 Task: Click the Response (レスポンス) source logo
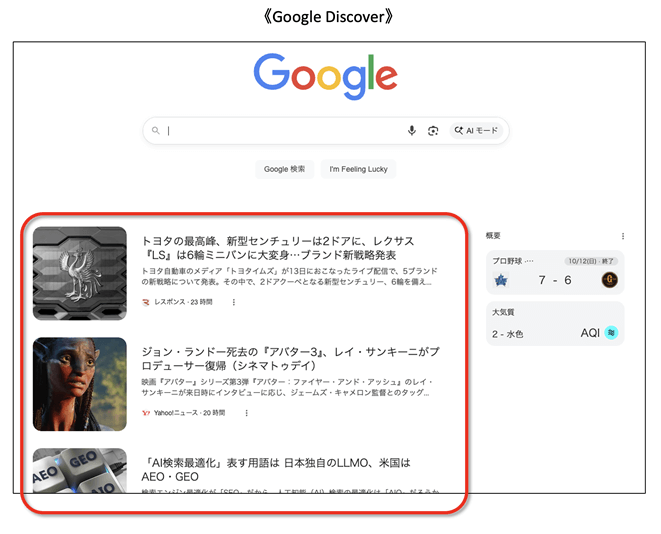pos(146,301)
